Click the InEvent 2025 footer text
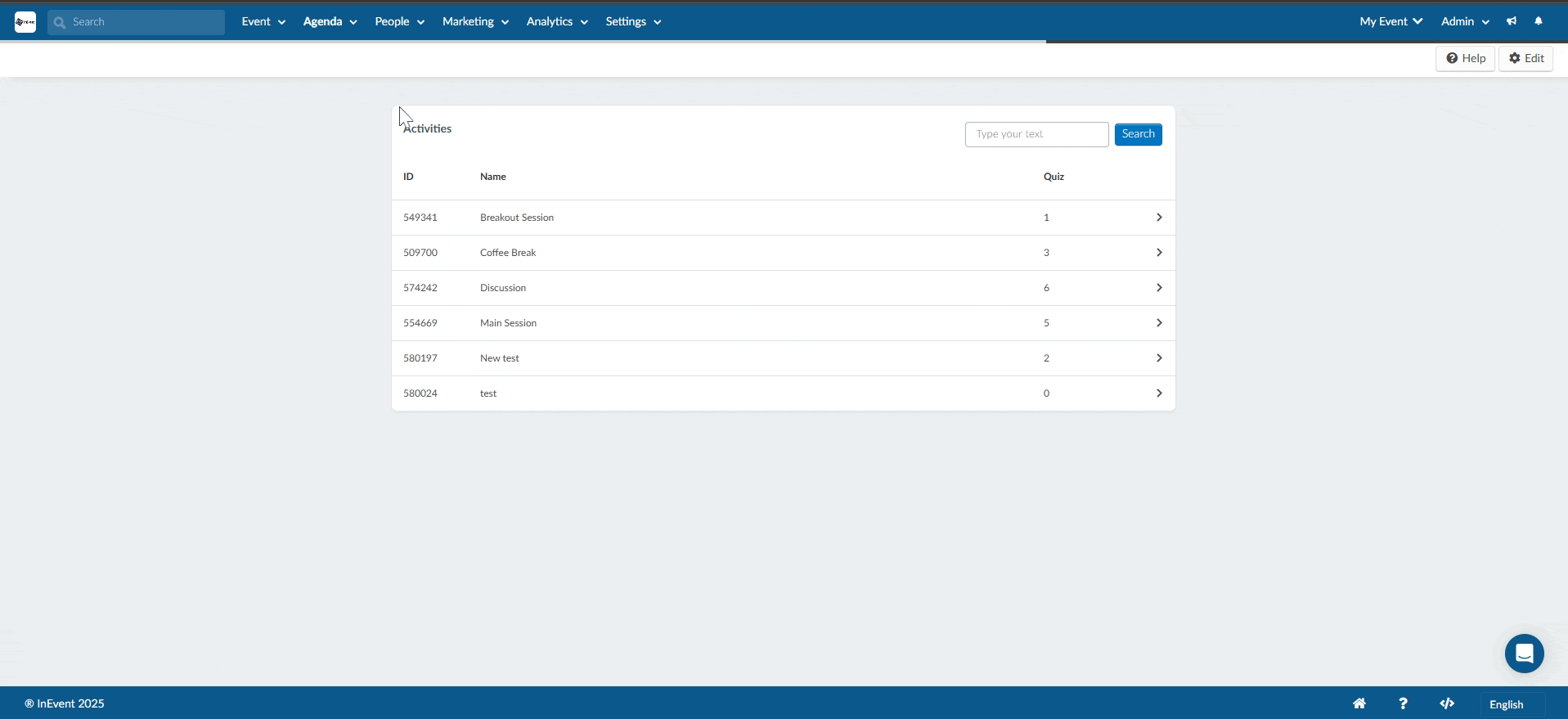The height and width of the screenshot is (719, 1568). [65, 703]
